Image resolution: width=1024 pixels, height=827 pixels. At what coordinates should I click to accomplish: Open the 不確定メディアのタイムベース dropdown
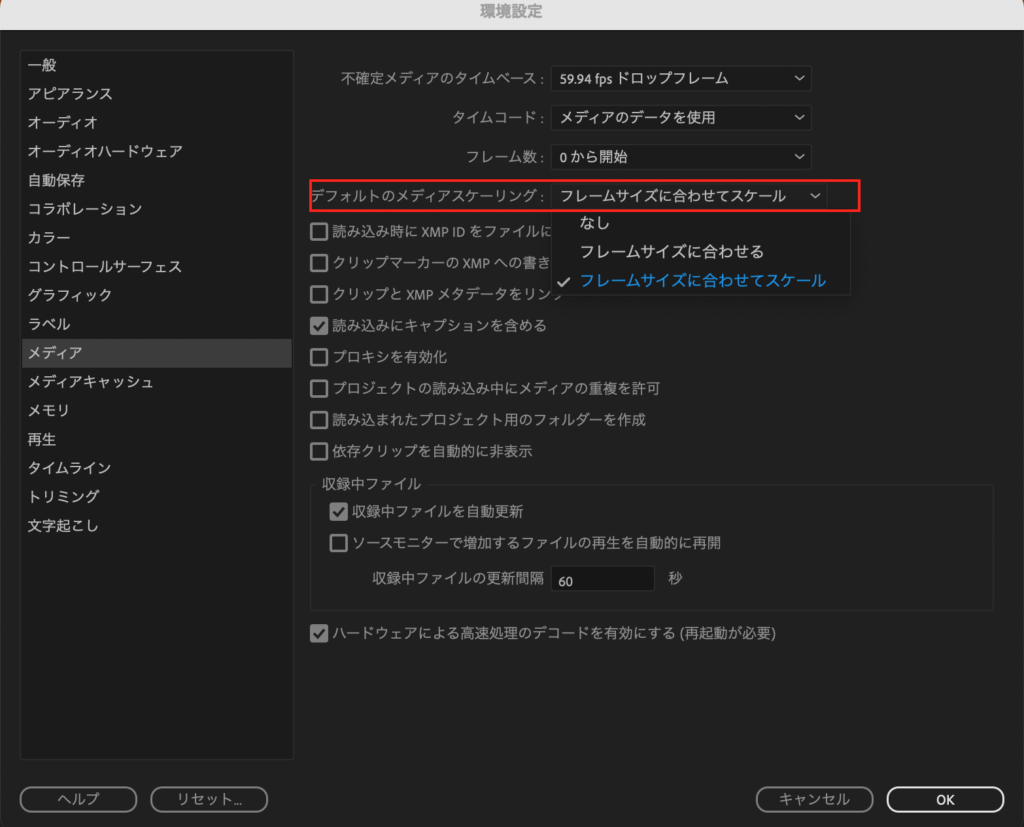tap(680, 78)
